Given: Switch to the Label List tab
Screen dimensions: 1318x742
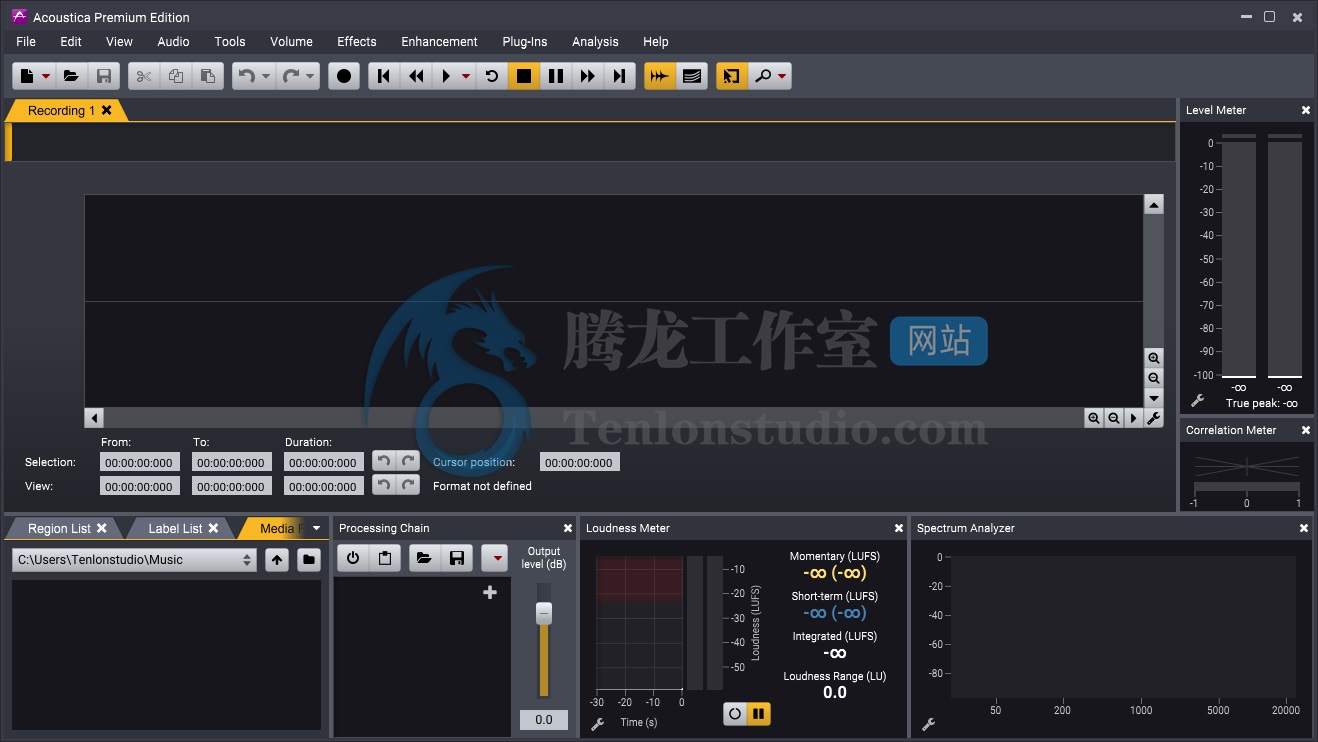Looking at the screenshot, I should 175,528.
